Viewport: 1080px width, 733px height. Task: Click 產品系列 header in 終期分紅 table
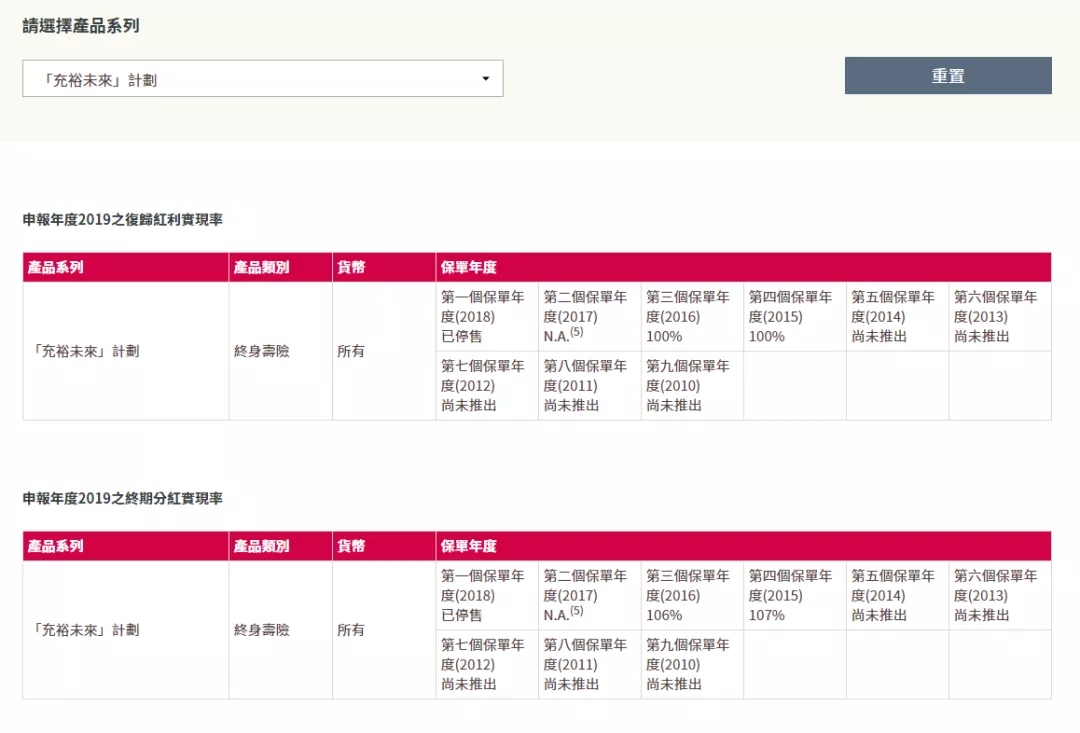click(x=125, y=546)
